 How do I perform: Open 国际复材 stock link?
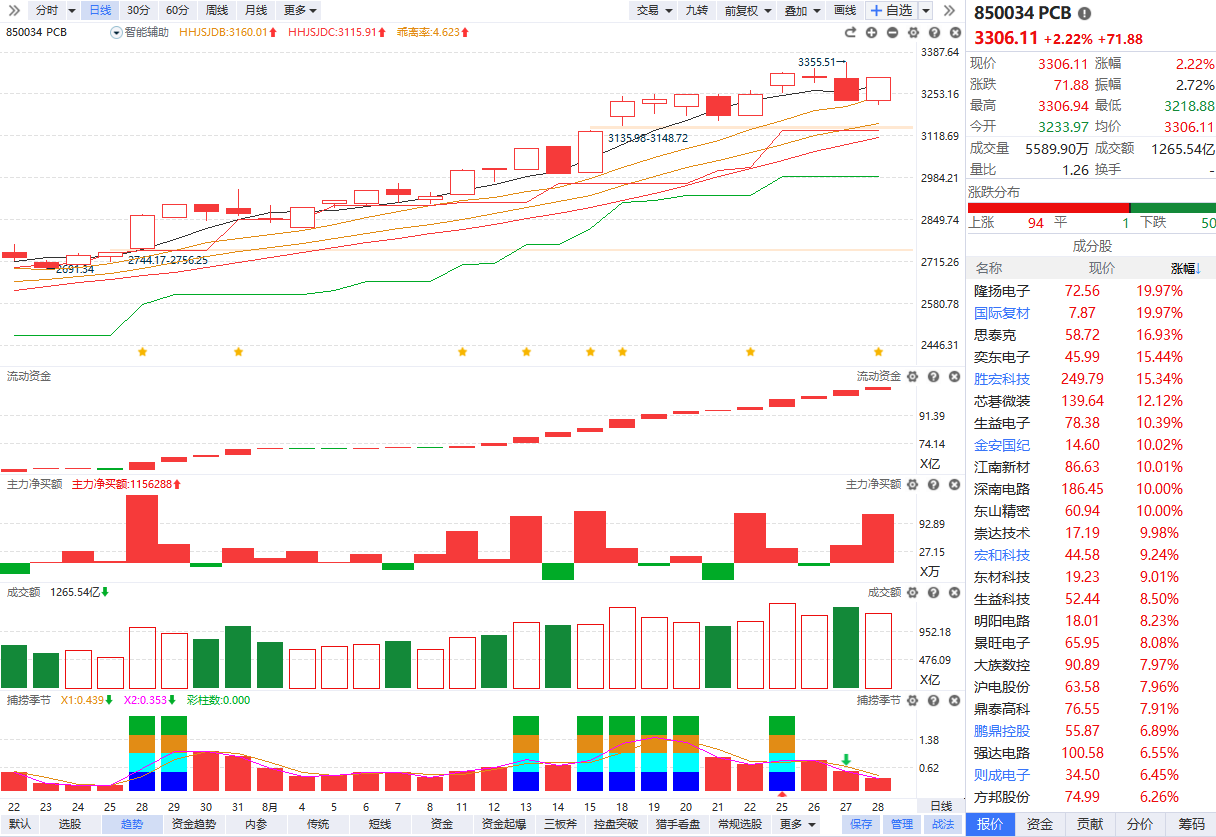tap(1002, 313)
